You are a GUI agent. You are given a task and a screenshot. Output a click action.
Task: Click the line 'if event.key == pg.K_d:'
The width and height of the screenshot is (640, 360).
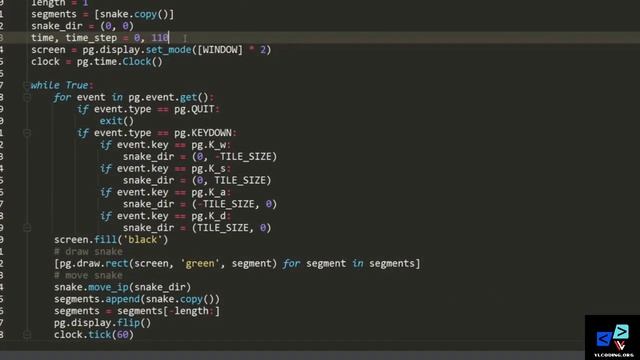coord(165,216)
